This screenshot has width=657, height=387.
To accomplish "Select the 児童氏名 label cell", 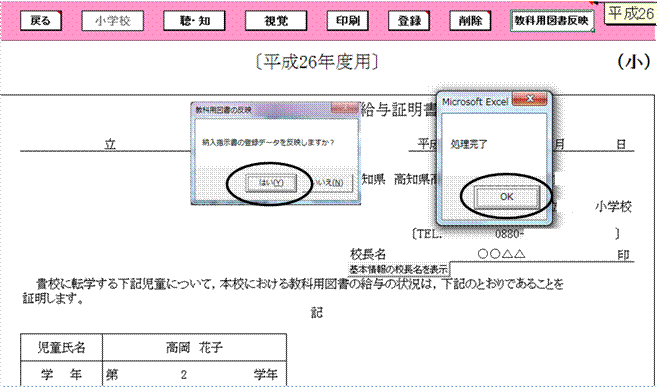I will (62, 348).
